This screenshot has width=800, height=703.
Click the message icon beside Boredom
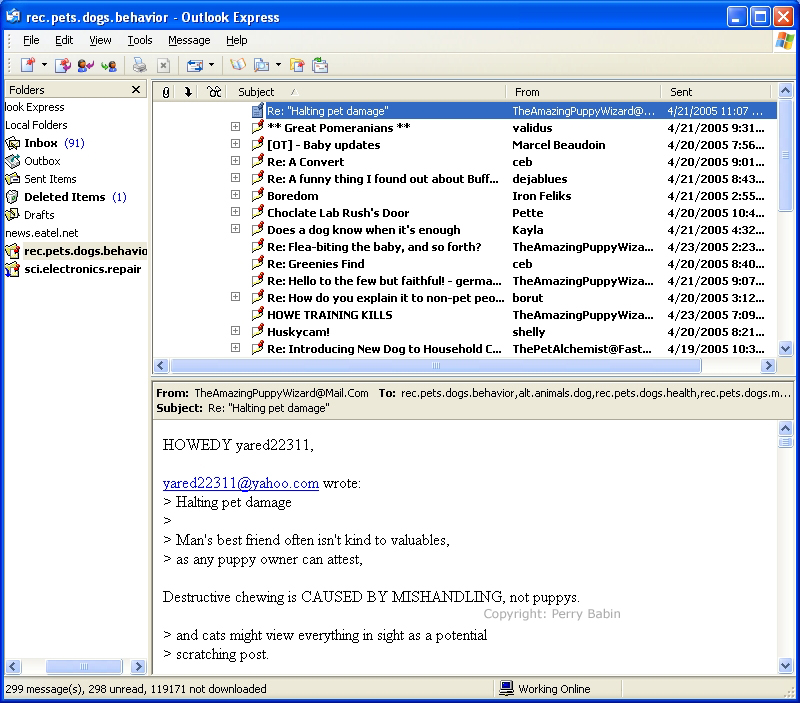pos(258,195)
